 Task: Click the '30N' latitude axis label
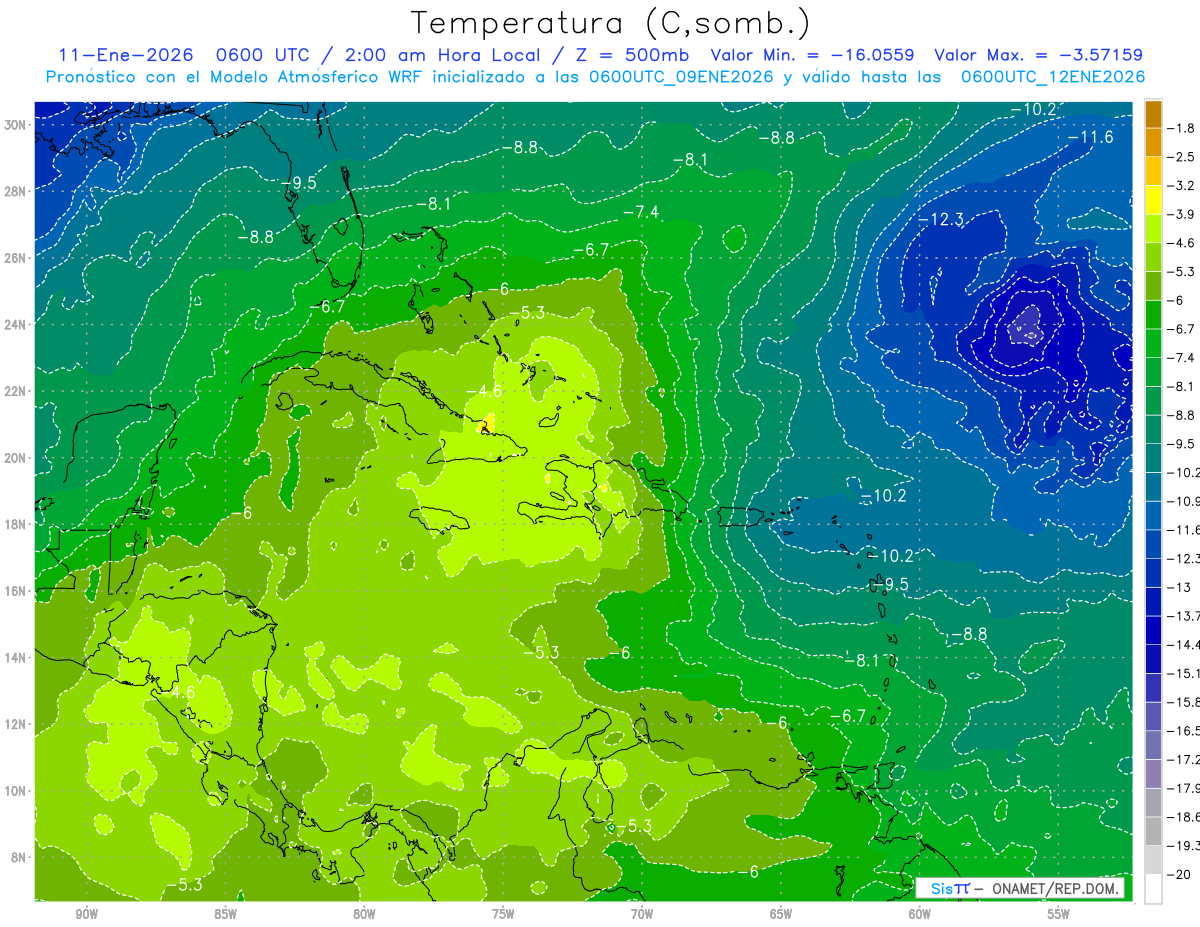coord(17,124)
